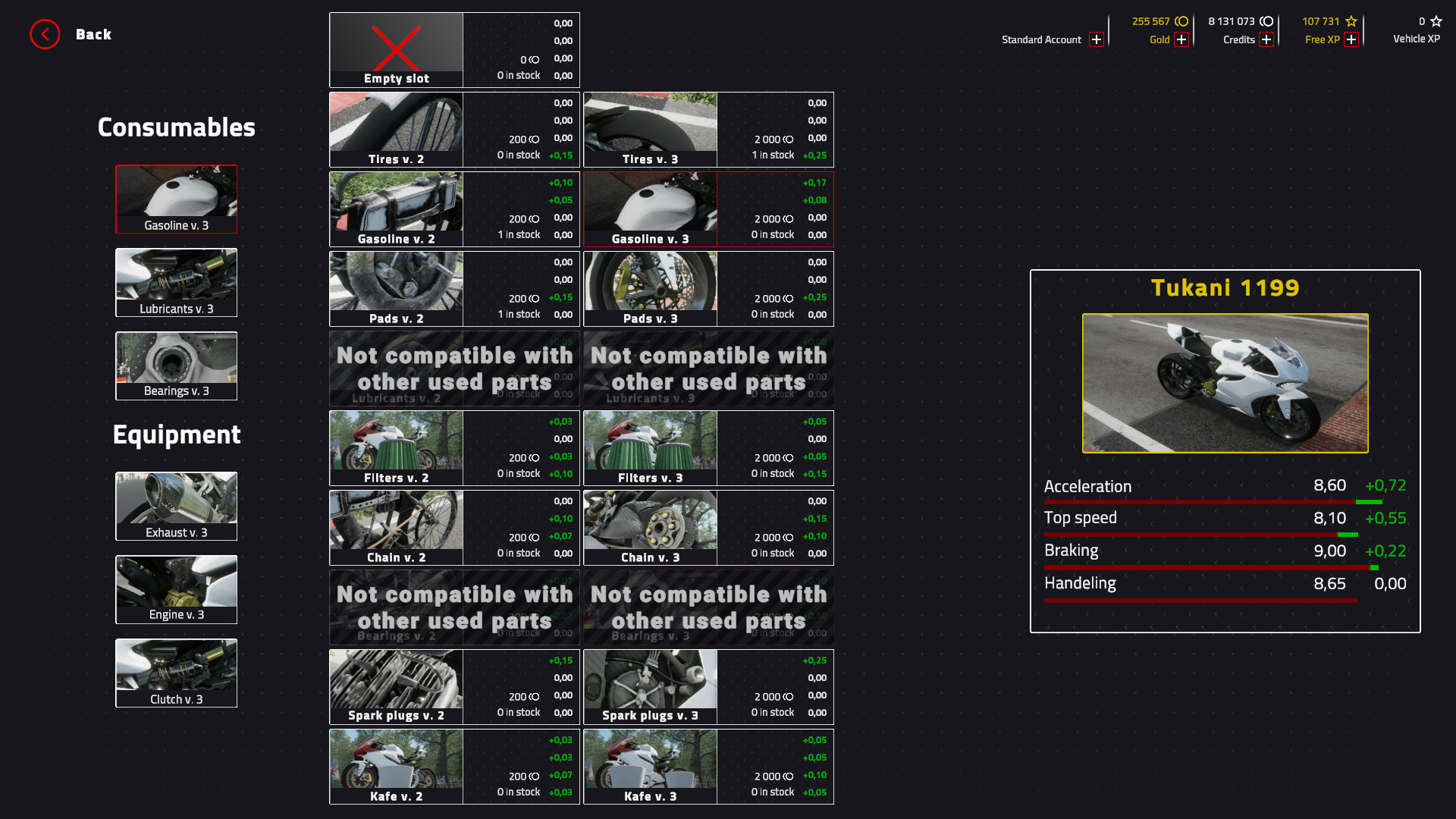
Task: Open the Exhaust v. 3 equipment slot
Action: pos(176,506)
